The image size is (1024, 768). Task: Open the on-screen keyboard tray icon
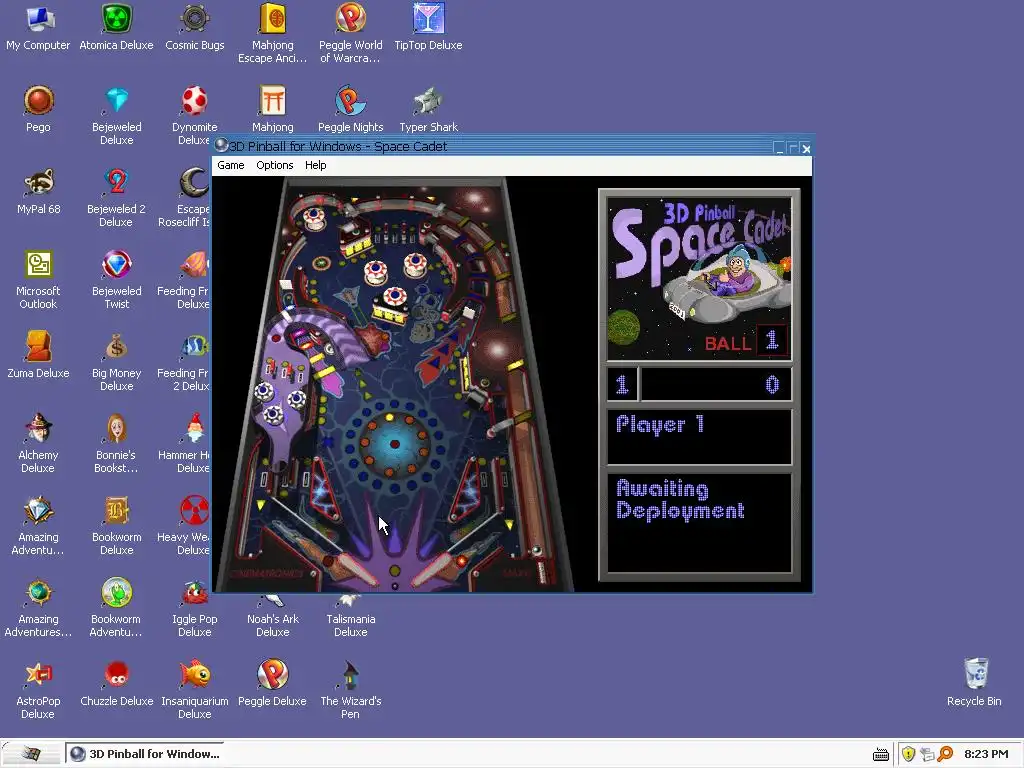[881, 754]
